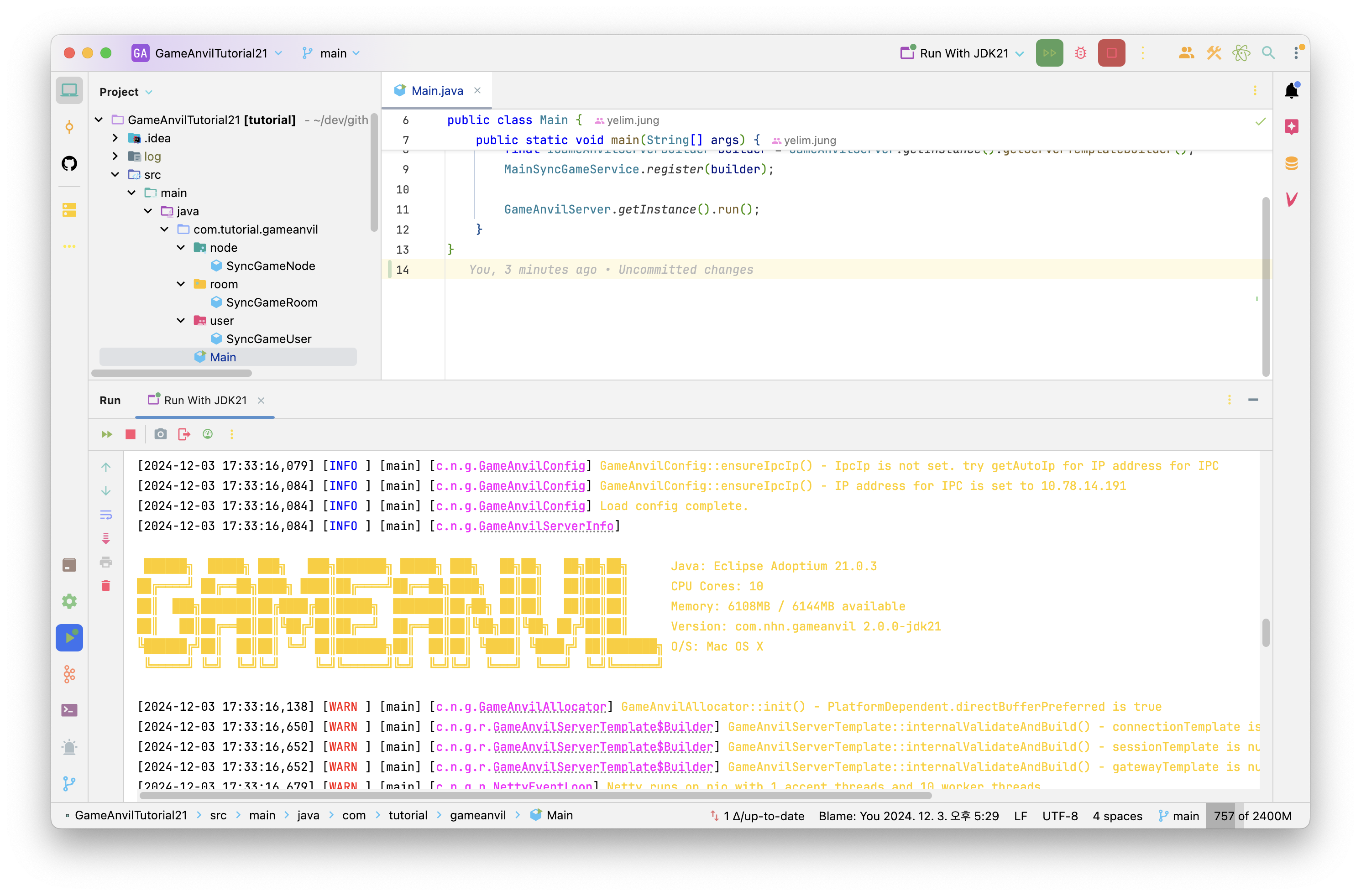Click the project tree horizontal scrollbar
Screen dimensions: 1361x896
pos(172,373)
